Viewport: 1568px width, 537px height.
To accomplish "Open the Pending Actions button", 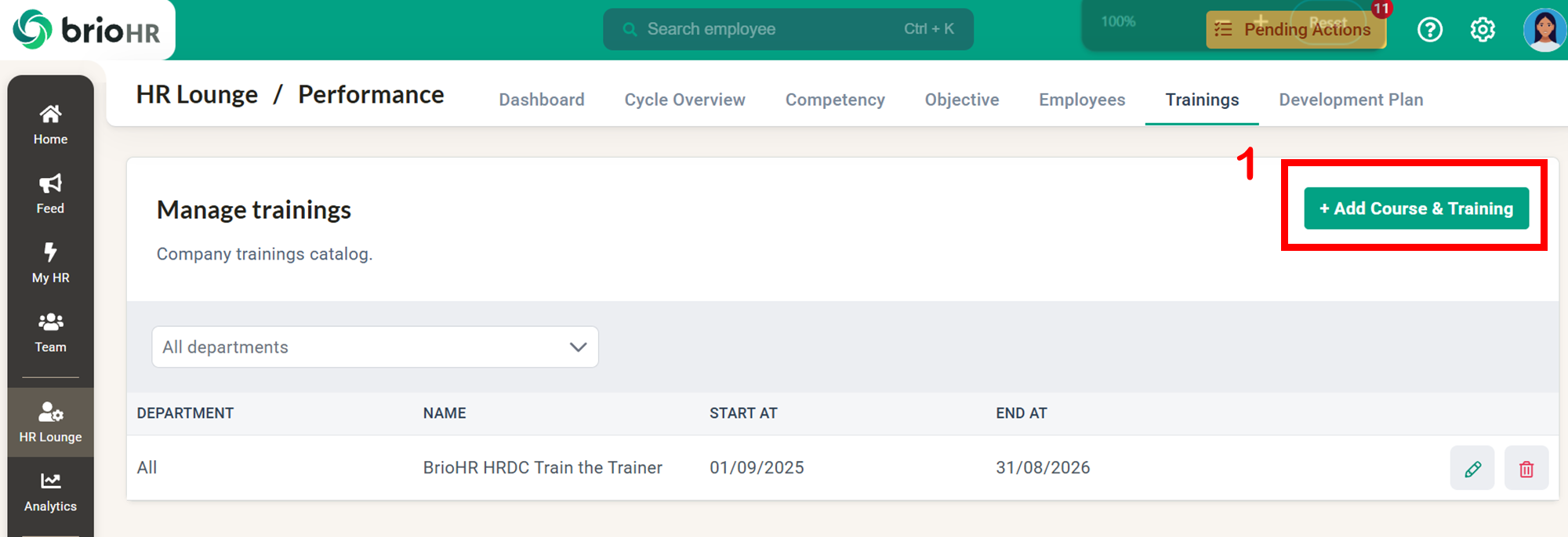I will click(1295, 30).
